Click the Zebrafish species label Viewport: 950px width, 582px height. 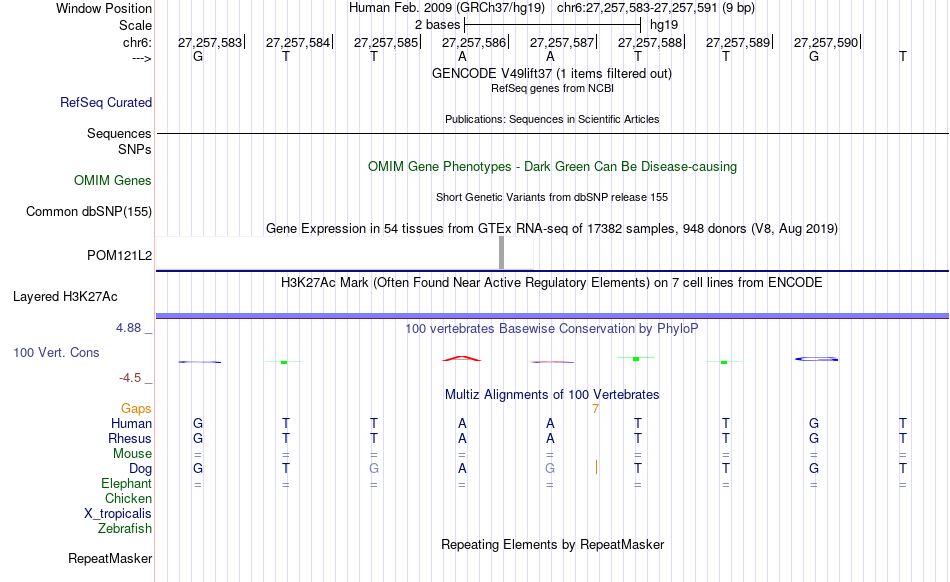(x=125, y=528)
